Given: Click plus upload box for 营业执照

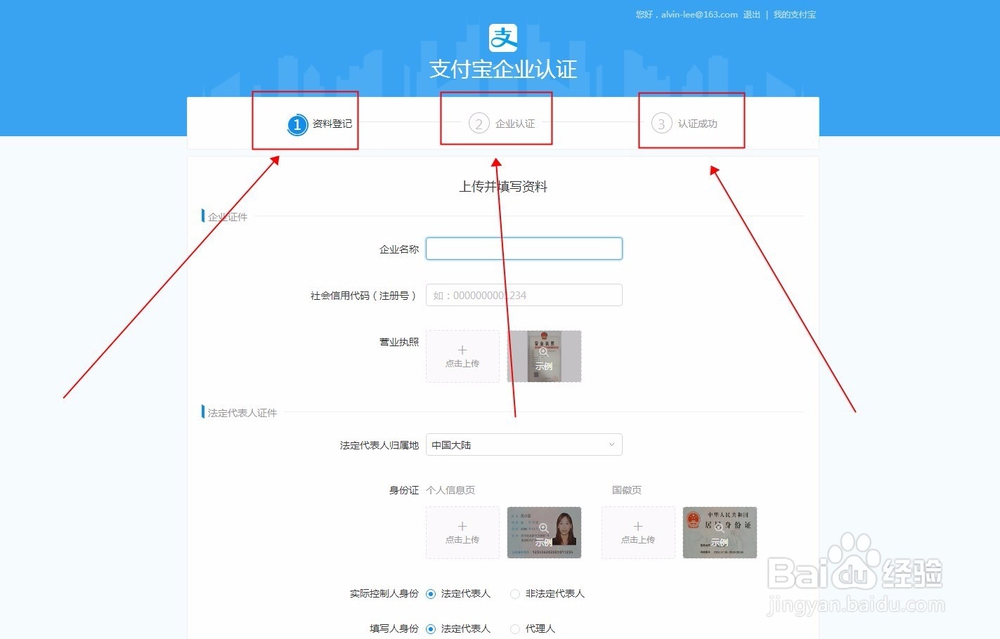Looking at the screenshot, I should [x=462, y=356].
